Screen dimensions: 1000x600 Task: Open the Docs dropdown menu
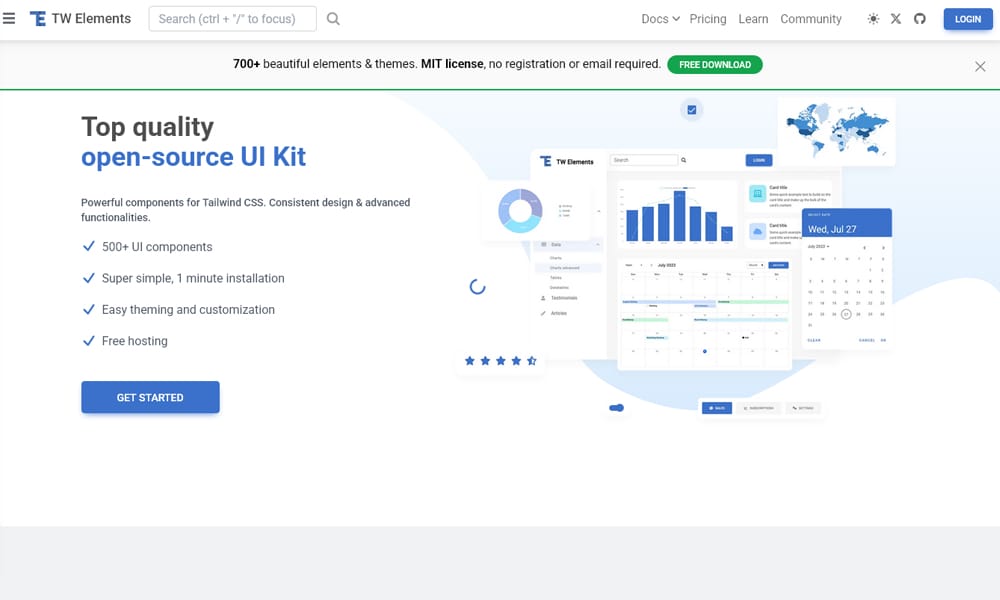(658, 18)
